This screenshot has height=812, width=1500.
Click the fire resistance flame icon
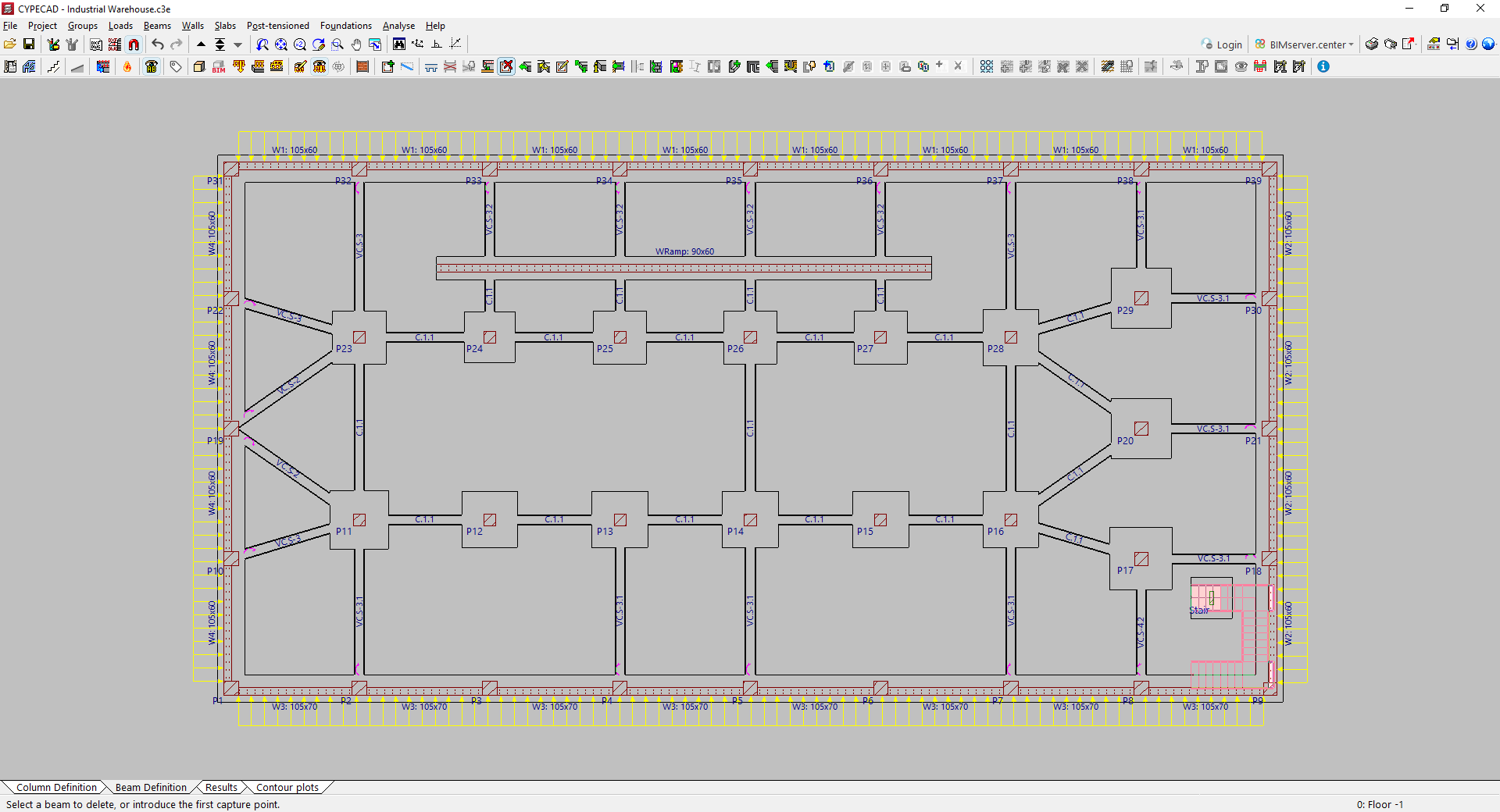point(127,67)
